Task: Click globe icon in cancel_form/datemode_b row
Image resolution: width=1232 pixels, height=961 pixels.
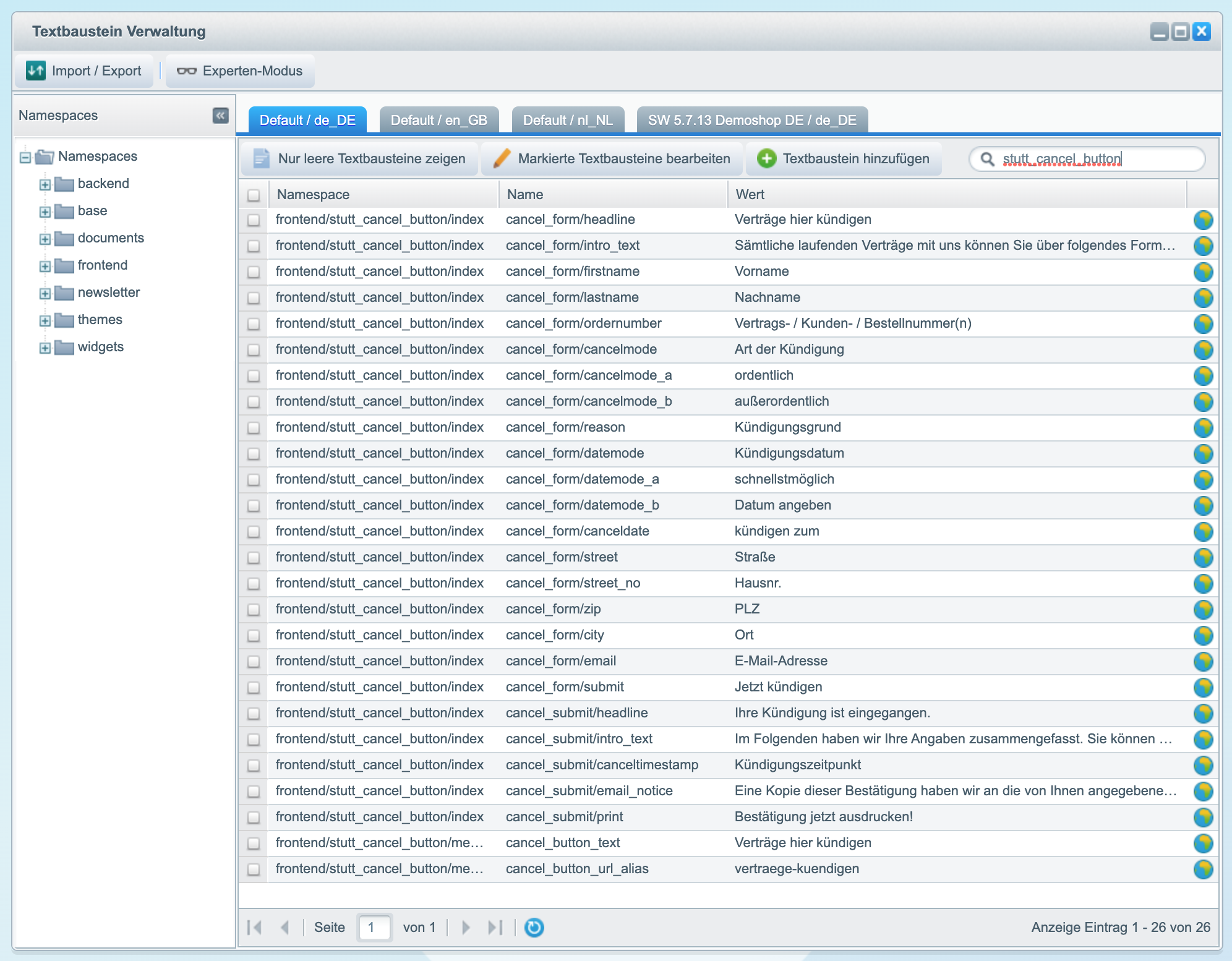Action: [1203, 505]
